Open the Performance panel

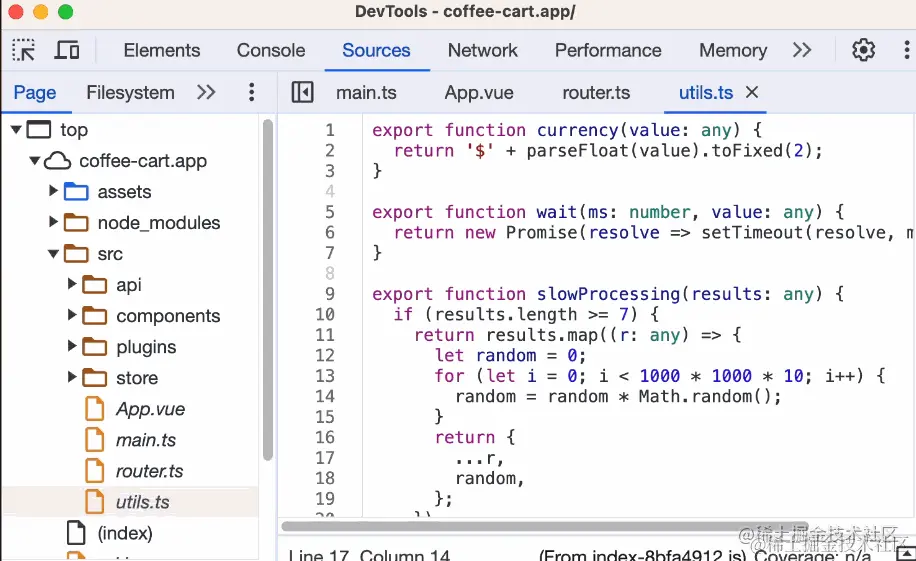tap(608, 50)
